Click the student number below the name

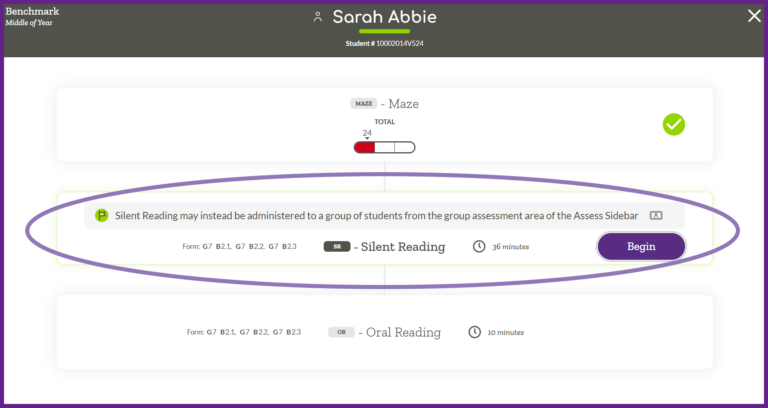pyautogui.click(x=384, y=43)
